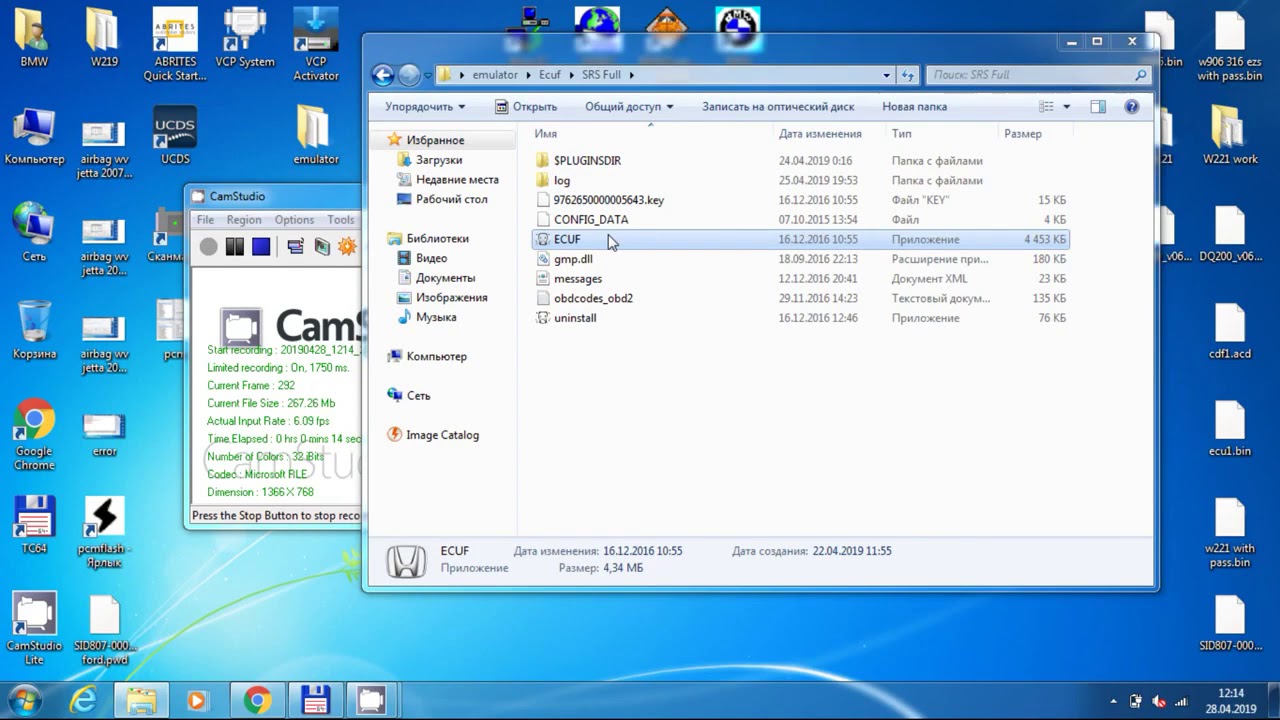This screenshot has height=720, width=1280.
Task: Show hidden tray icons
Action: coord(1114,701)
